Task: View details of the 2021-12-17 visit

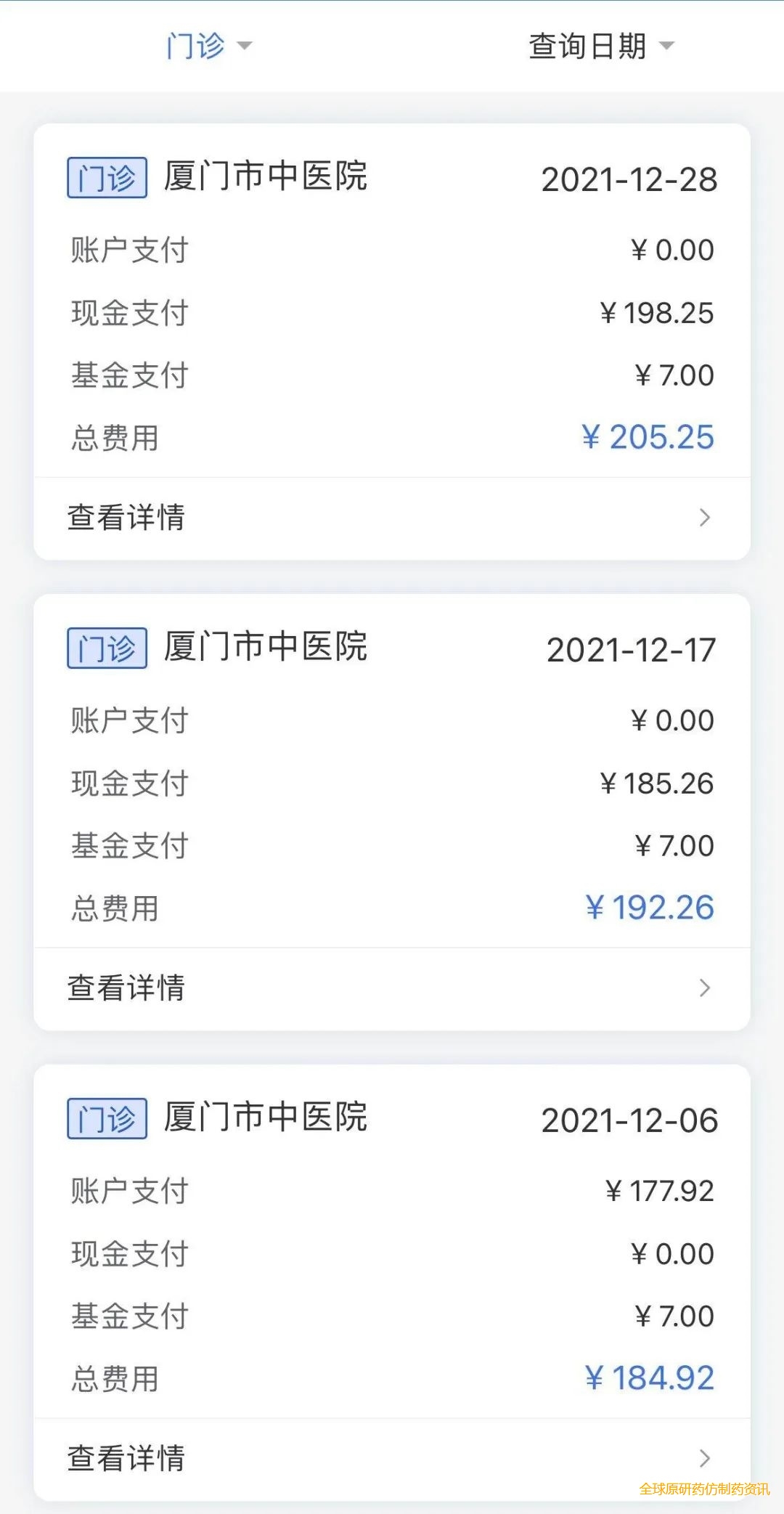Action: click(x=126, y=988)
